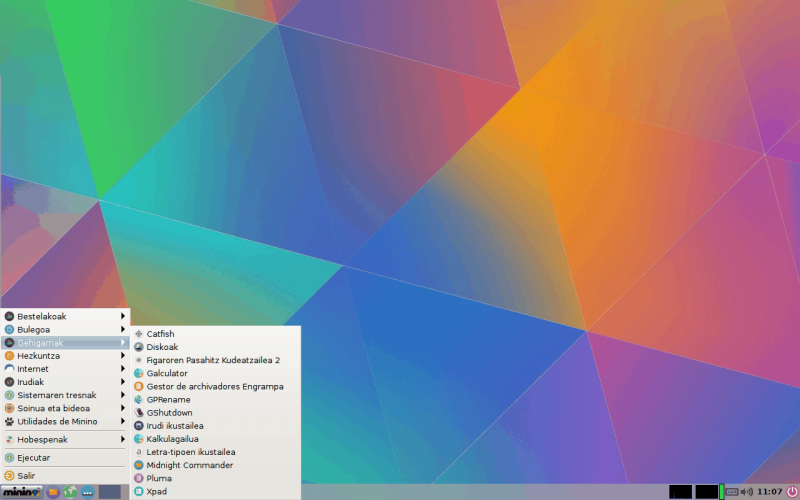This screenshot has width=800, height=500.
Task: Click the 11:07 clock
Action: [769, 492]
